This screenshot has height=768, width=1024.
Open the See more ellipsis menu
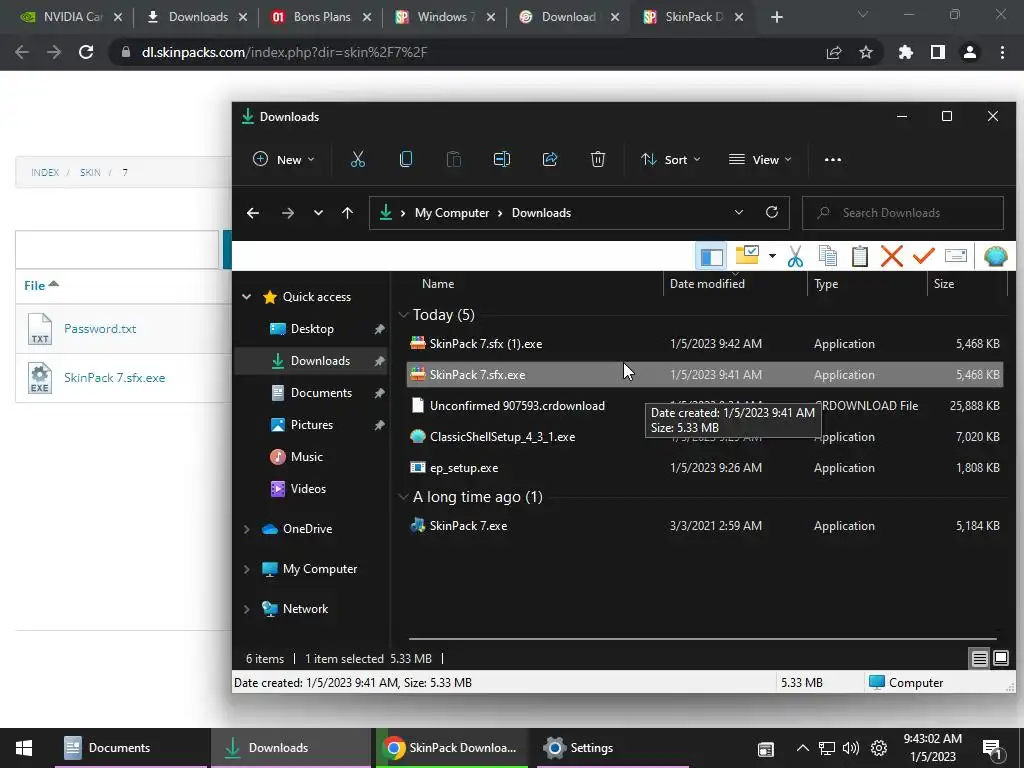coord(833,159)
